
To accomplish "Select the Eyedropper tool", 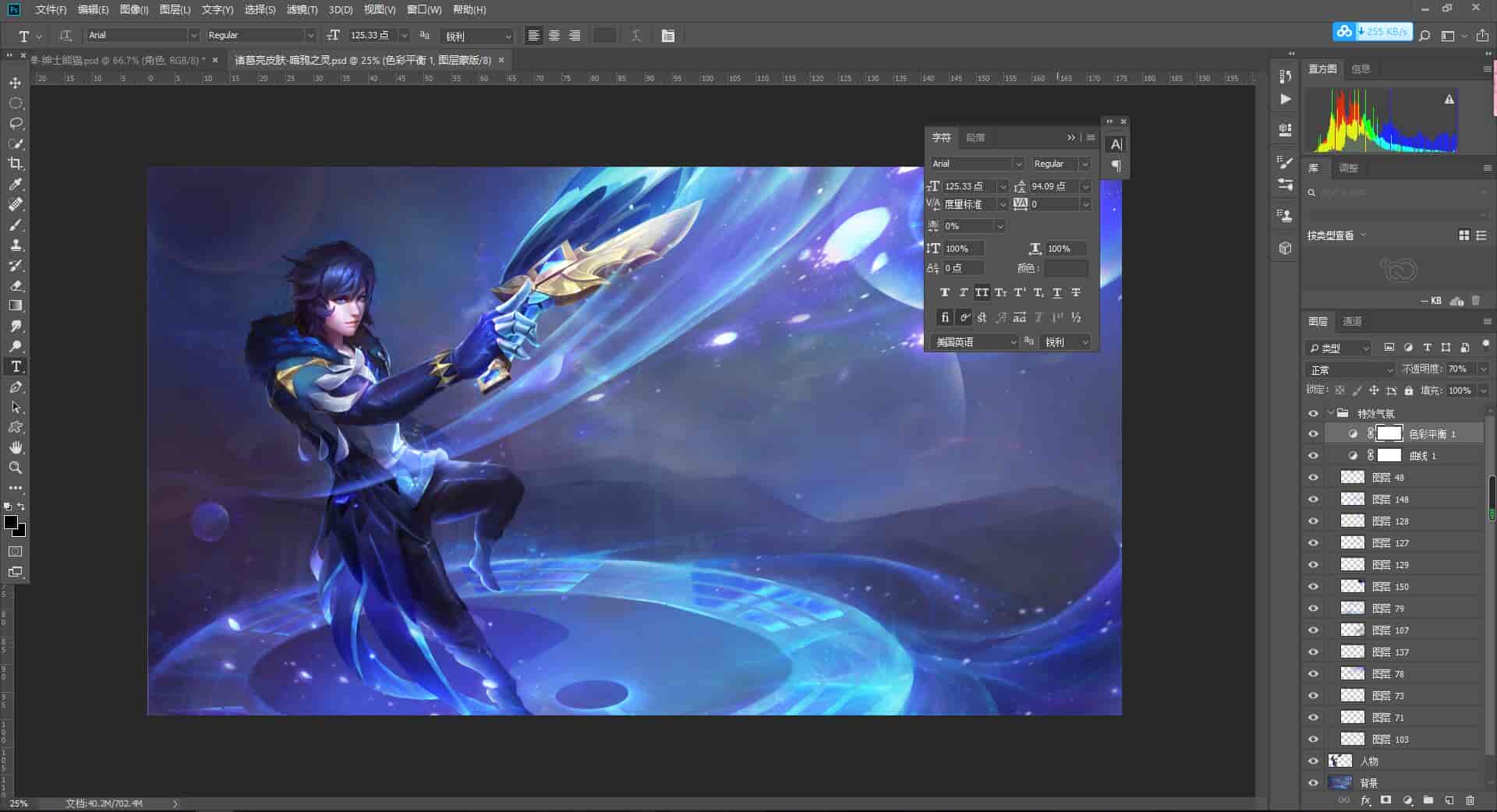I will pos(16,184).
